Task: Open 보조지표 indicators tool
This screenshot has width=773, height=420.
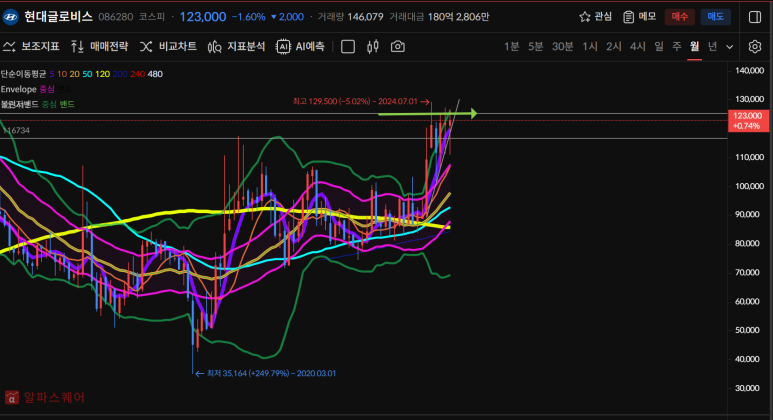Action: 31,46
